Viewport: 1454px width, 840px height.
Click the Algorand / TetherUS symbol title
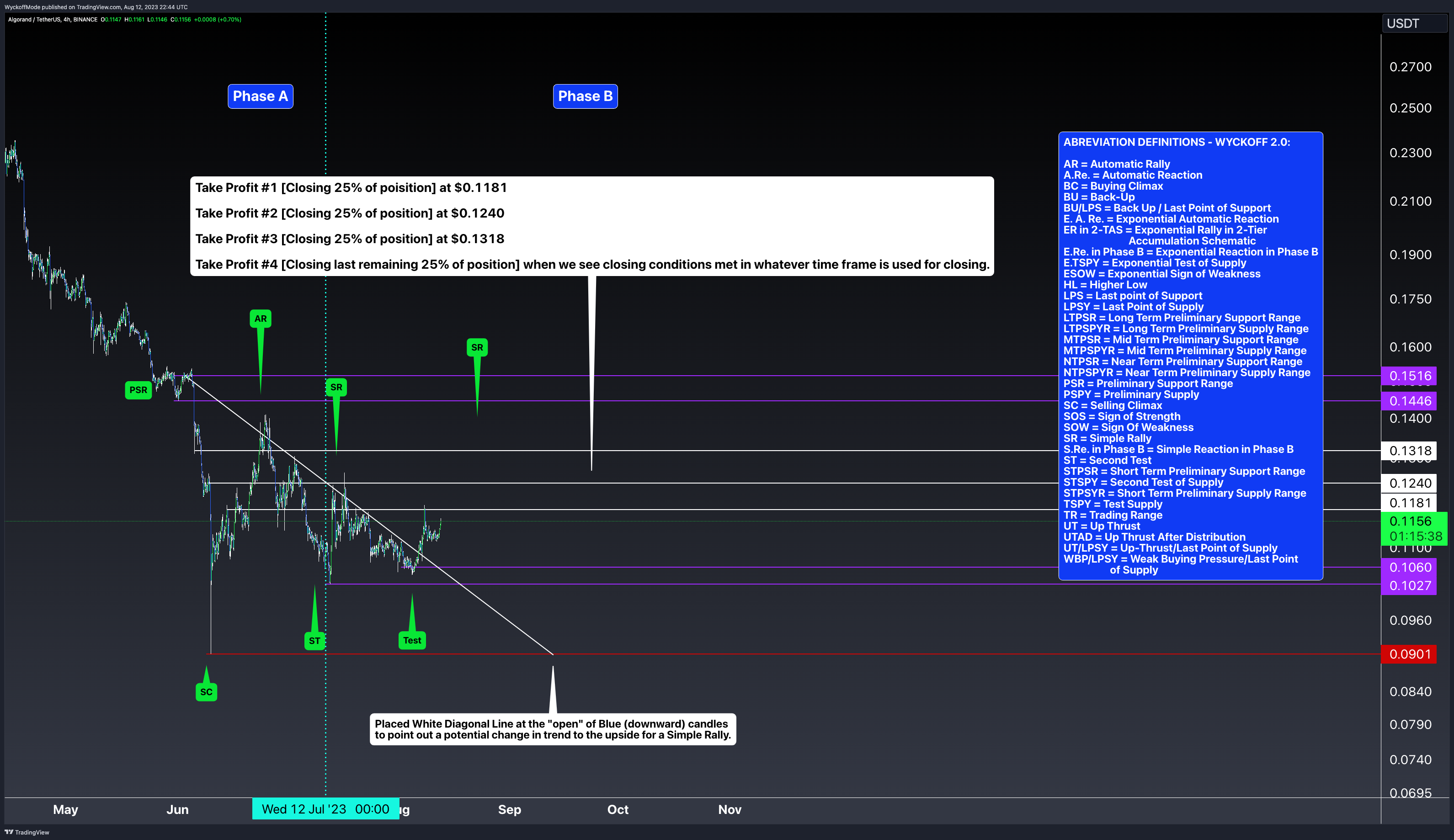(x=53, y=20)
